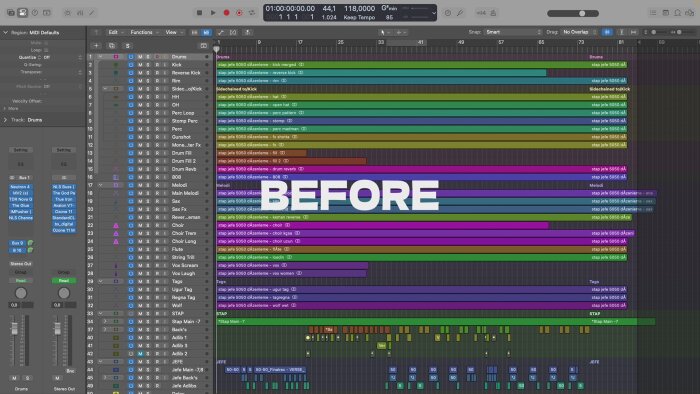
Task: Toggle the highlighted Flex icon
Action: click(x=206, y=32)
